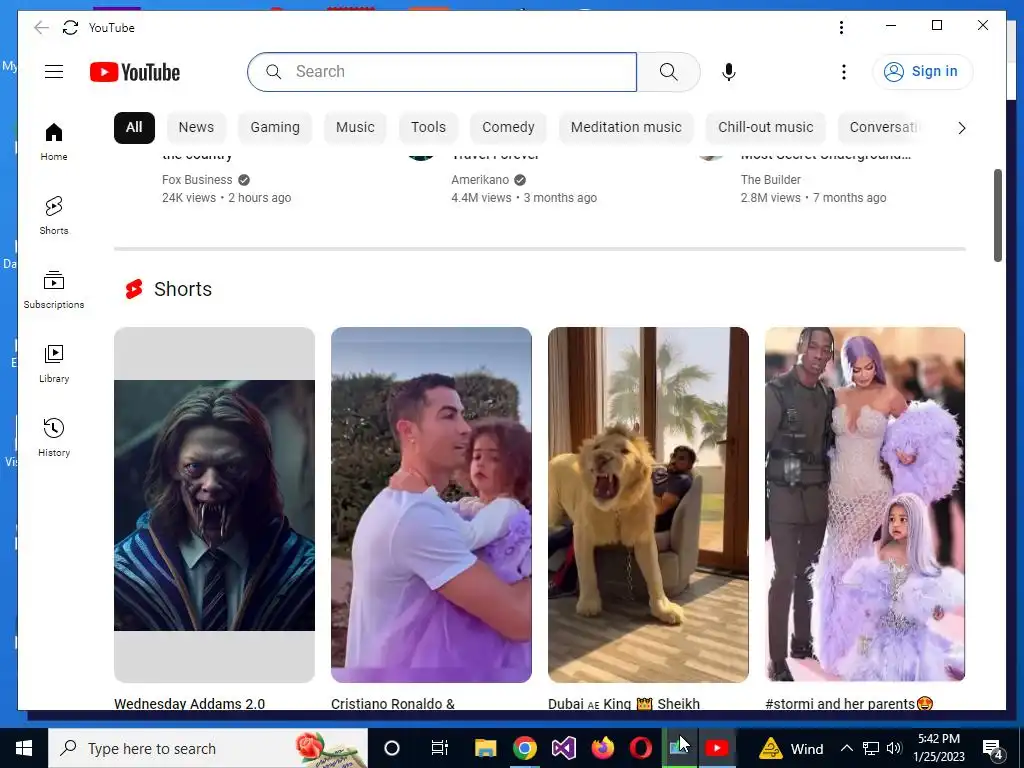Select the Meditation music chip
Image resolution: width=1024 pixels, height=768 pixels.
coord(626,127)
